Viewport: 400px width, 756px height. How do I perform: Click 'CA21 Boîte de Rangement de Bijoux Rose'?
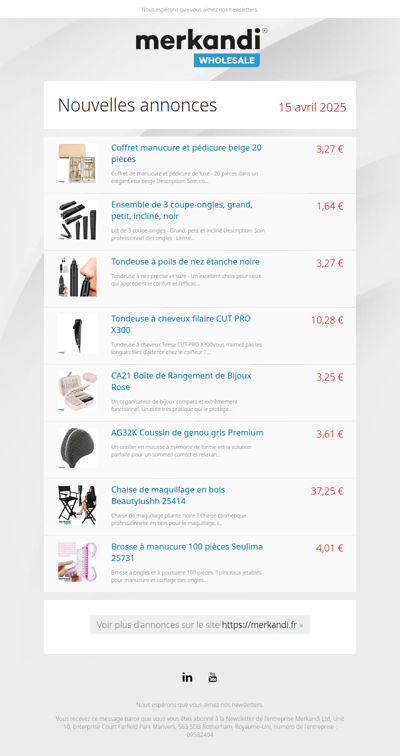pyautogui.click(x=181, y=381)
